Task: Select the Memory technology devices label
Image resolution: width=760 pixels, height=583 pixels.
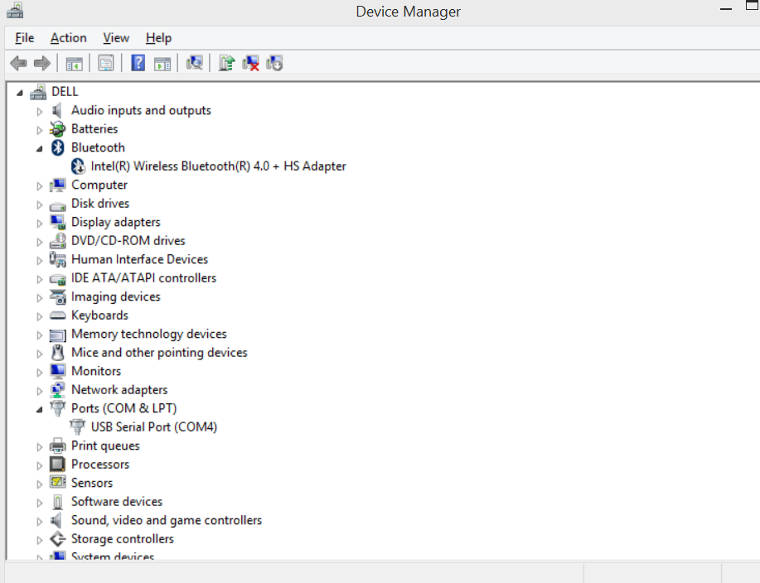Action: click(x=149, y=334)
